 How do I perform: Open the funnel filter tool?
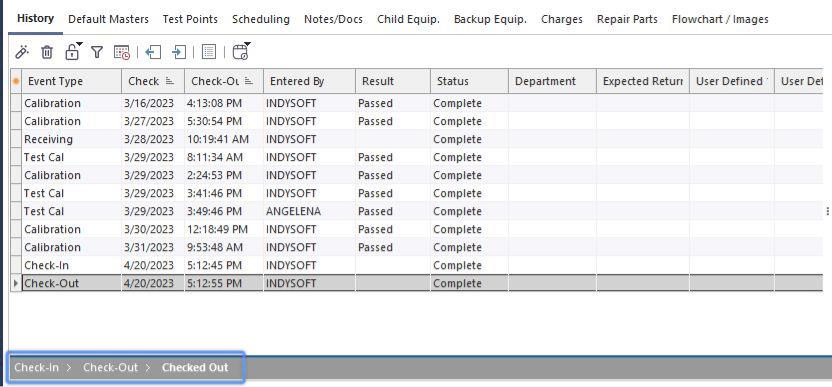pyautogui.click(x=97, y=51)
